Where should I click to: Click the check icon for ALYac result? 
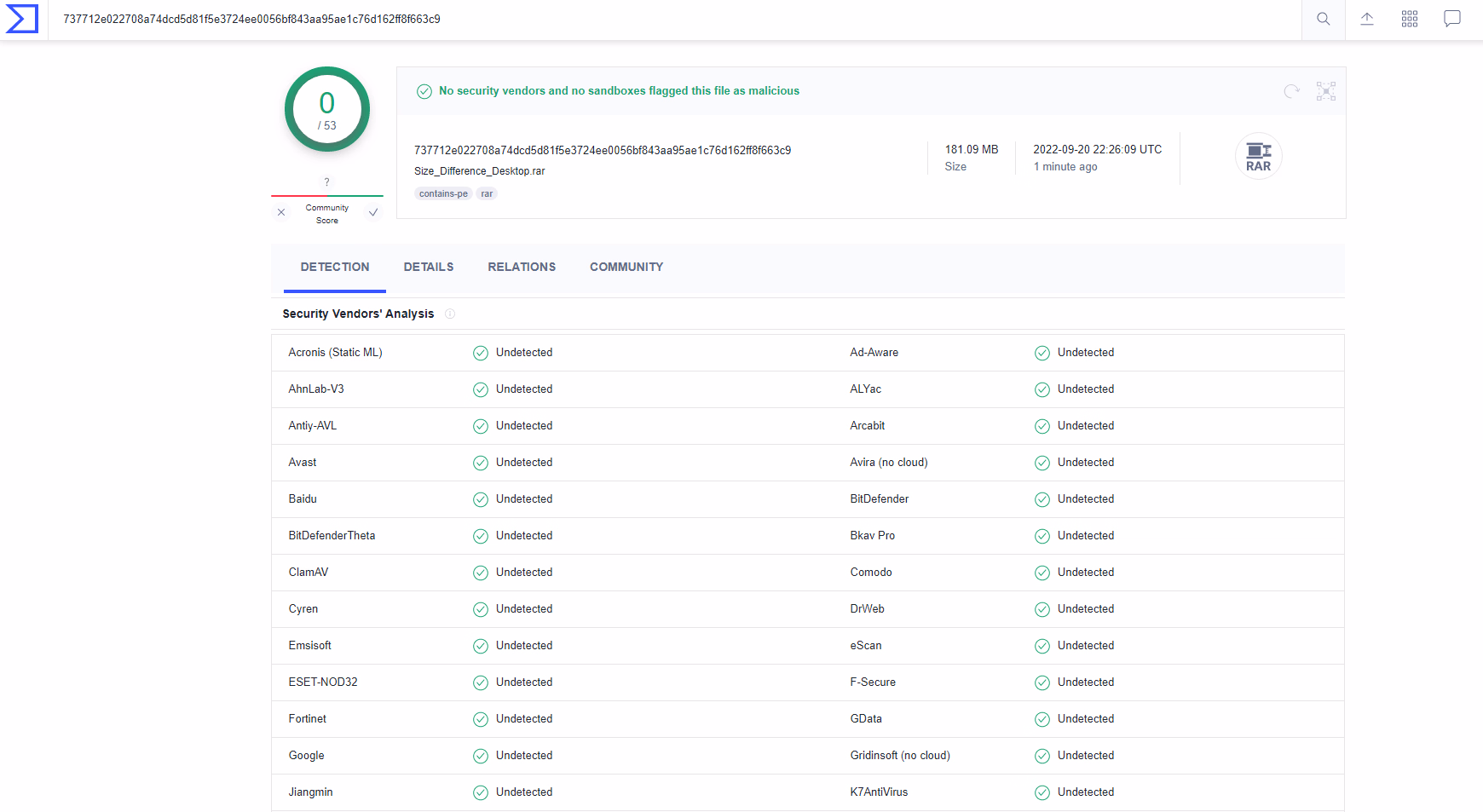[1042, 389]
